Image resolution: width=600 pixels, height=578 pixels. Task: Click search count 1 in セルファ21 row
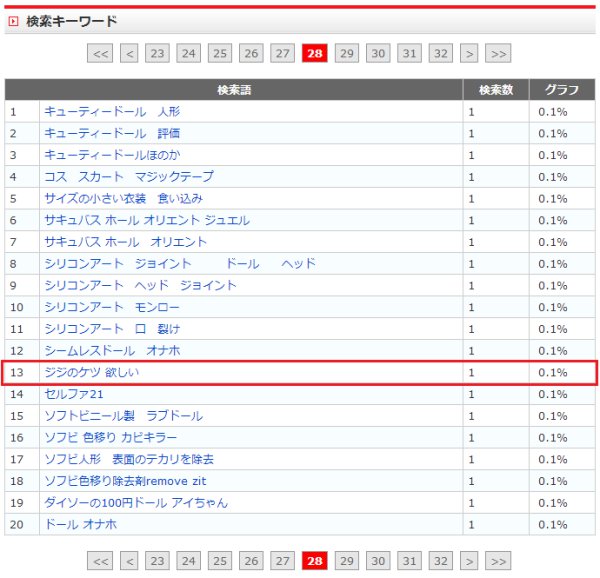[471, 394]
